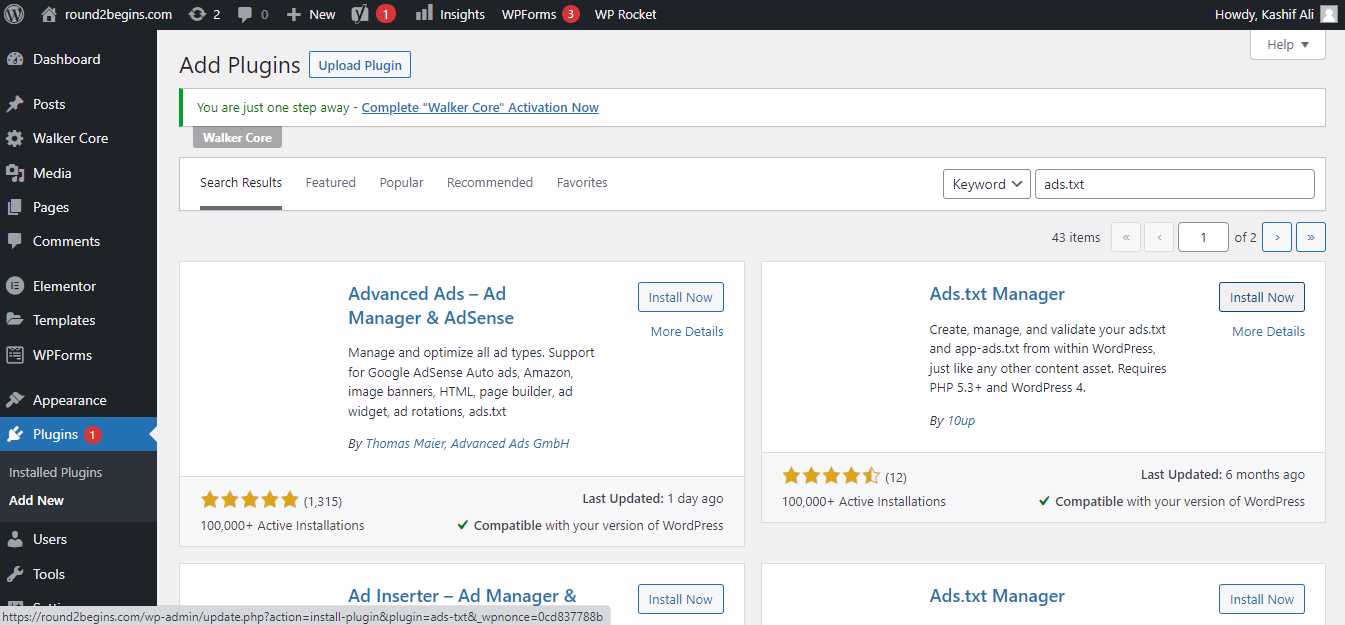Switch to the Search Results tab
1345x625 pixels.
(x=241, y=183)
